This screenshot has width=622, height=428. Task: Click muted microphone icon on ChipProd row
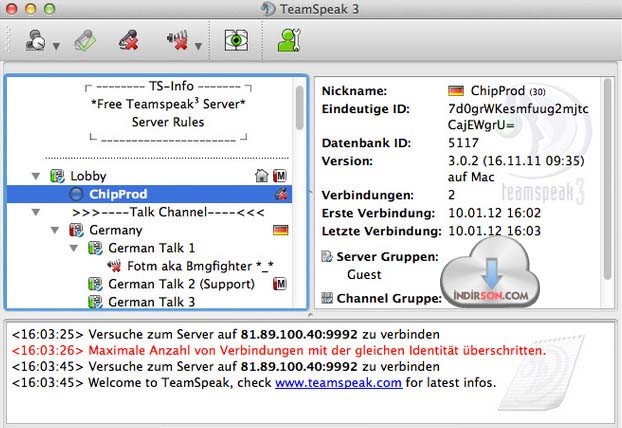[x=281, y=194]
